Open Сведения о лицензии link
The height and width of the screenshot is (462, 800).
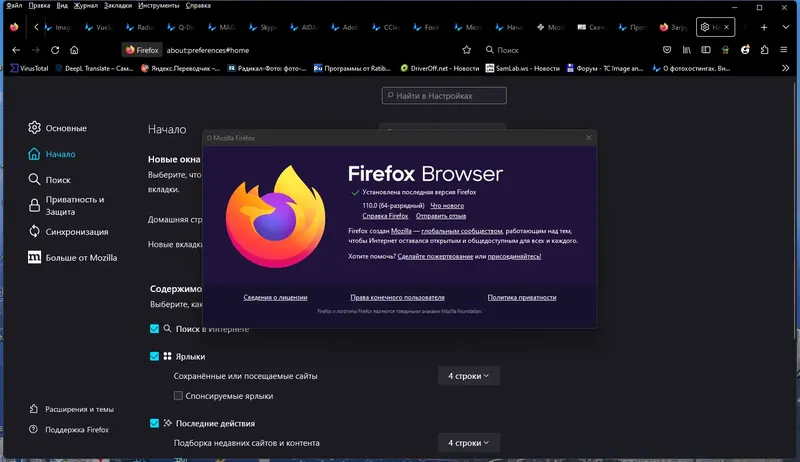pos(276,297)
